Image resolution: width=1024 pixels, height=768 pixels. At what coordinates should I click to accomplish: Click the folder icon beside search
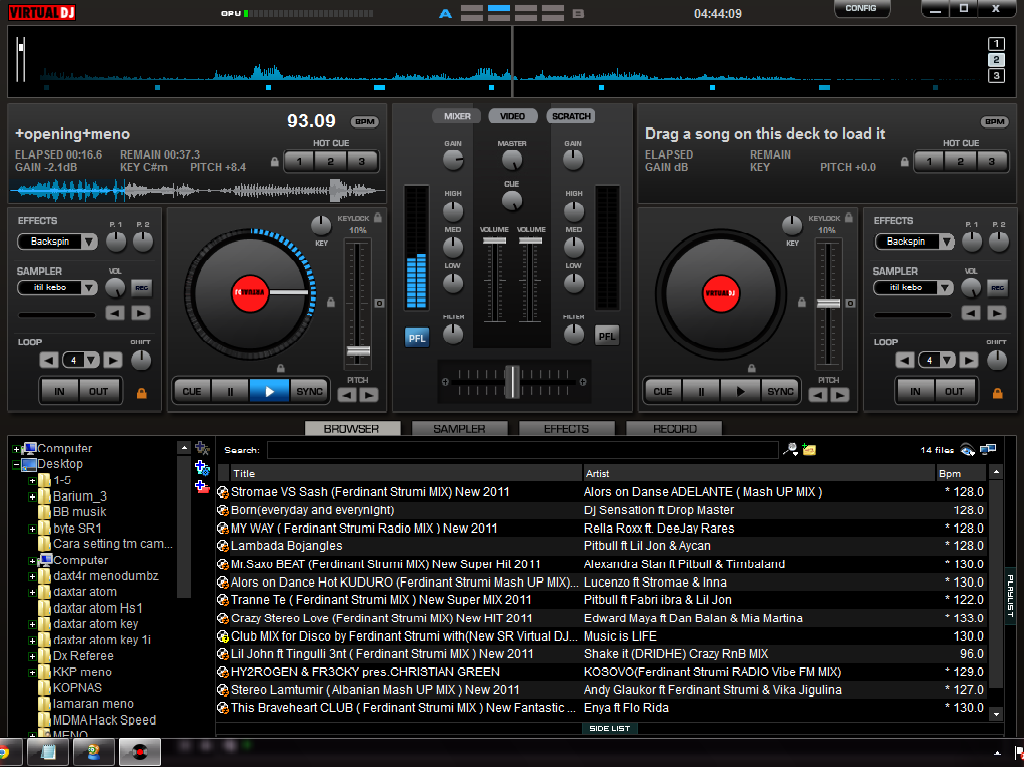[x=809, y=449]
